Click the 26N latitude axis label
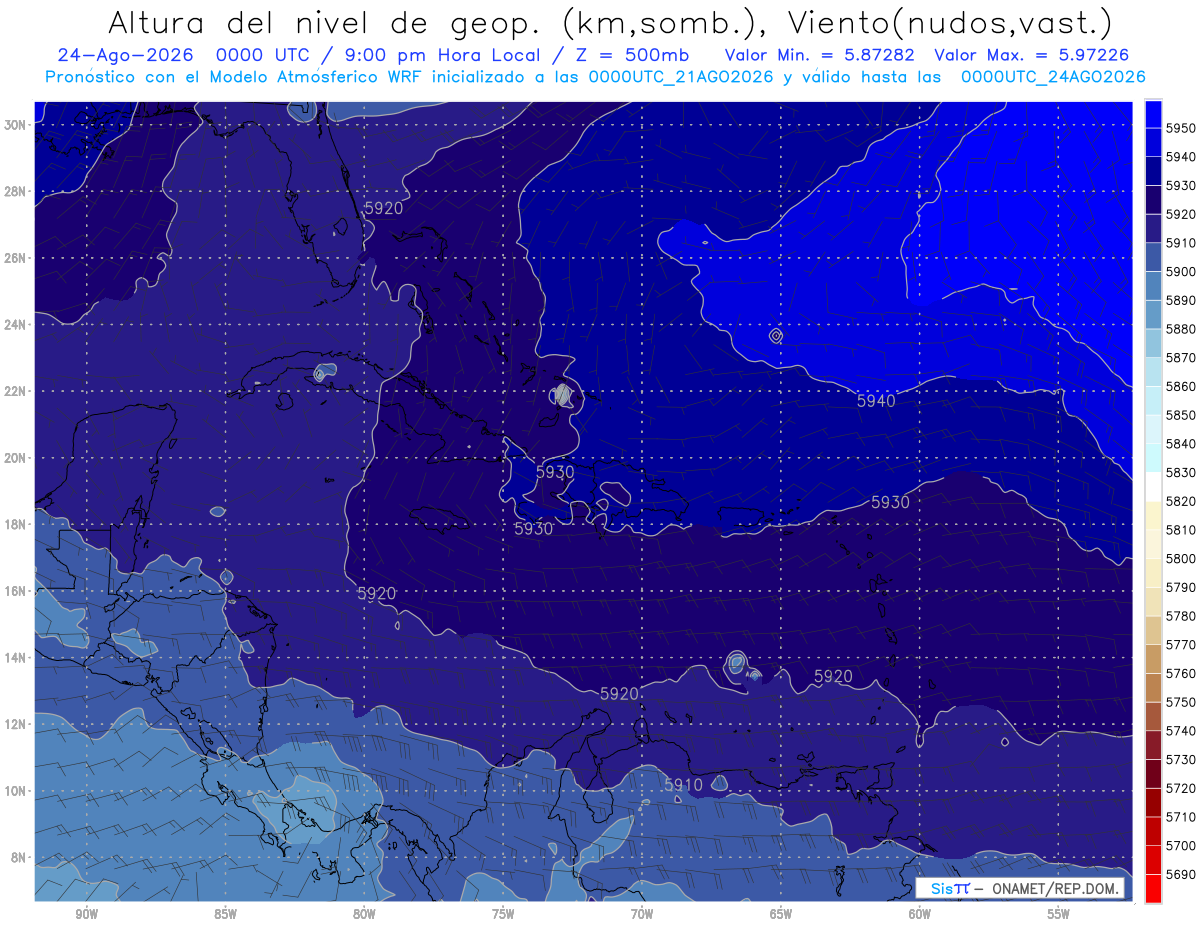Viewport: 1200px width, 927px height. tap(15, 258)
